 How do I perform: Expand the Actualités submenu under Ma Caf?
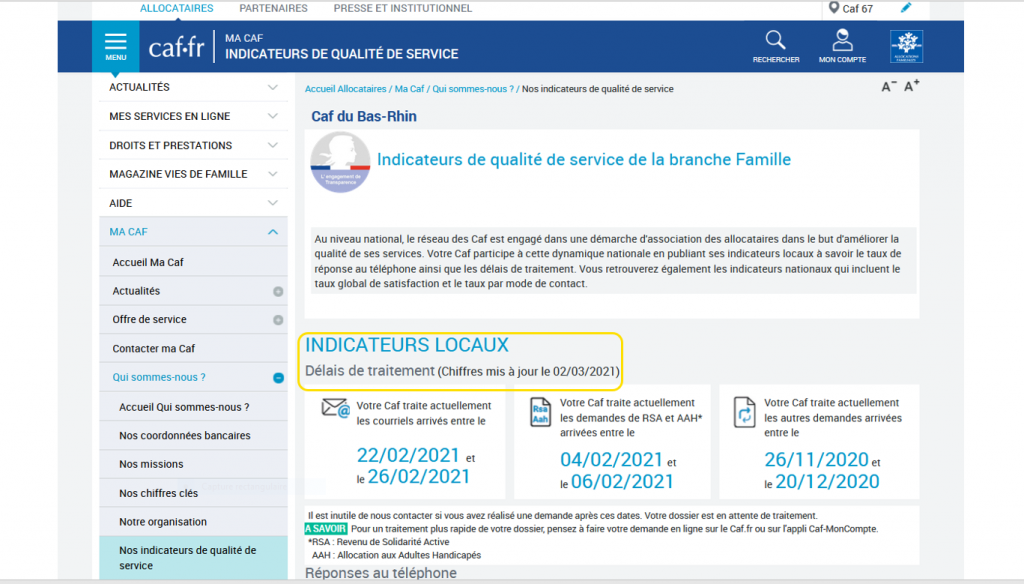(278, 291)
